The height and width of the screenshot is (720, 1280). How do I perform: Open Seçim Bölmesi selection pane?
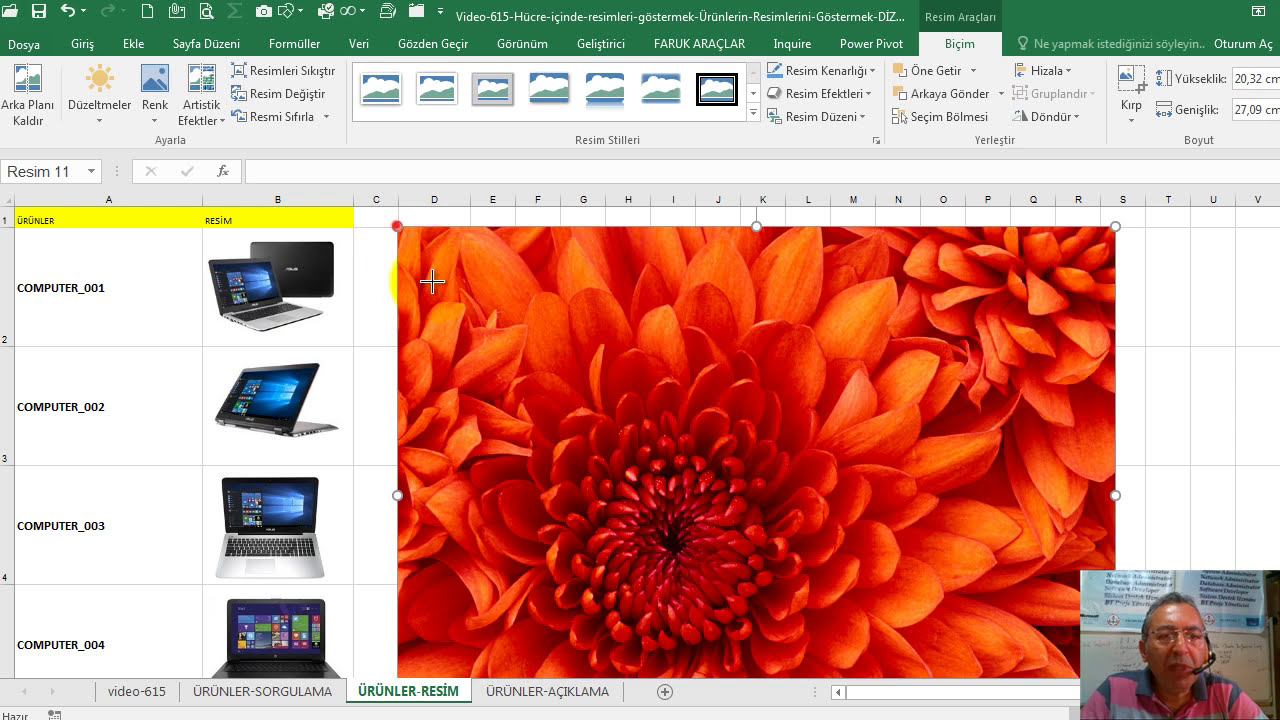coord(940,117)
